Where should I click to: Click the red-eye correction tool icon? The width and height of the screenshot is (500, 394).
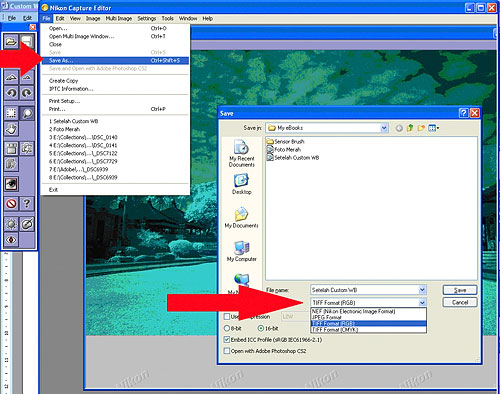[11, 240]
